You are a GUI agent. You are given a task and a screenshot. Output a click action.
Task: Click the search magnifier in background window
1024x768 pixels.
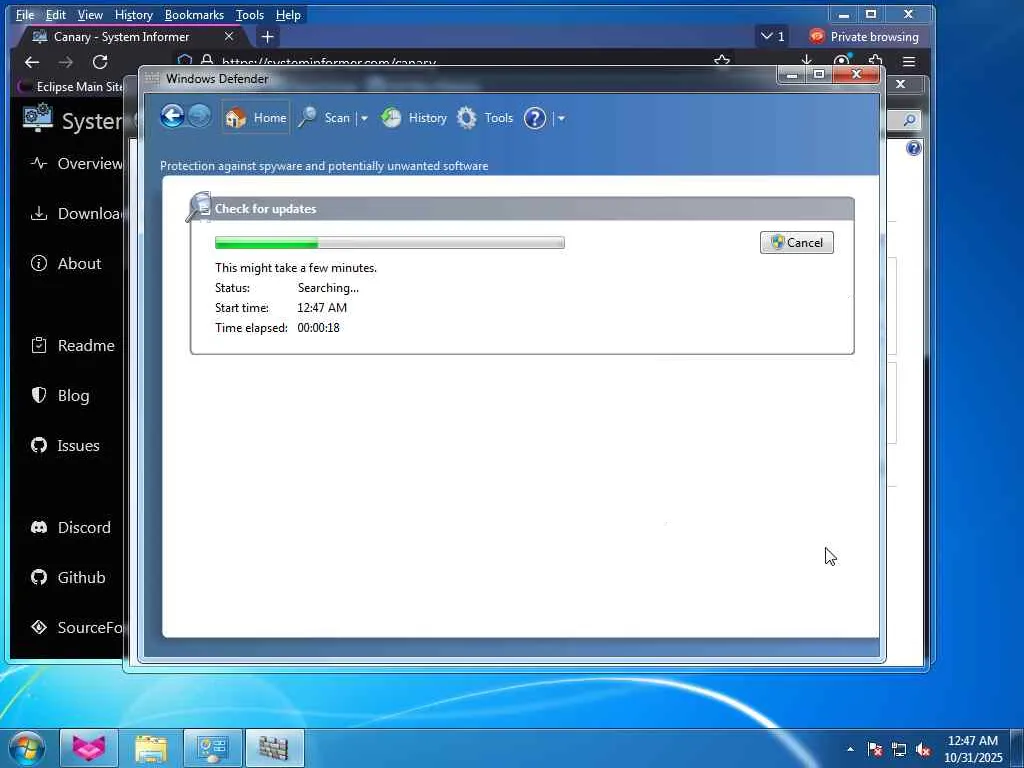tap(908, 120)
